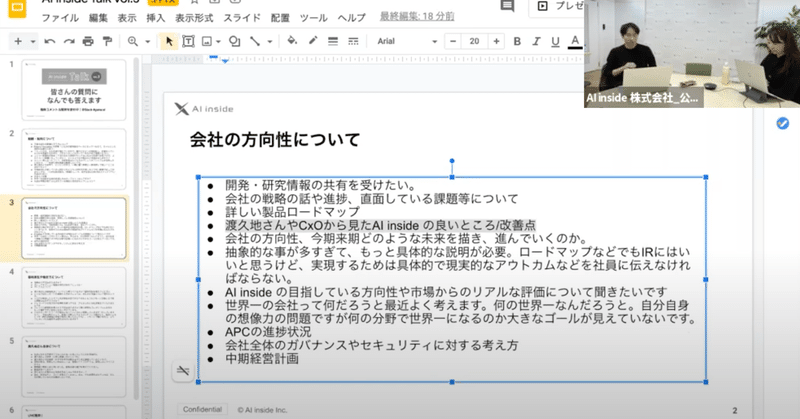Toggle the speaker notes icon on slide
This screenshot has height=419, width=800.
[x=183, y=371]
